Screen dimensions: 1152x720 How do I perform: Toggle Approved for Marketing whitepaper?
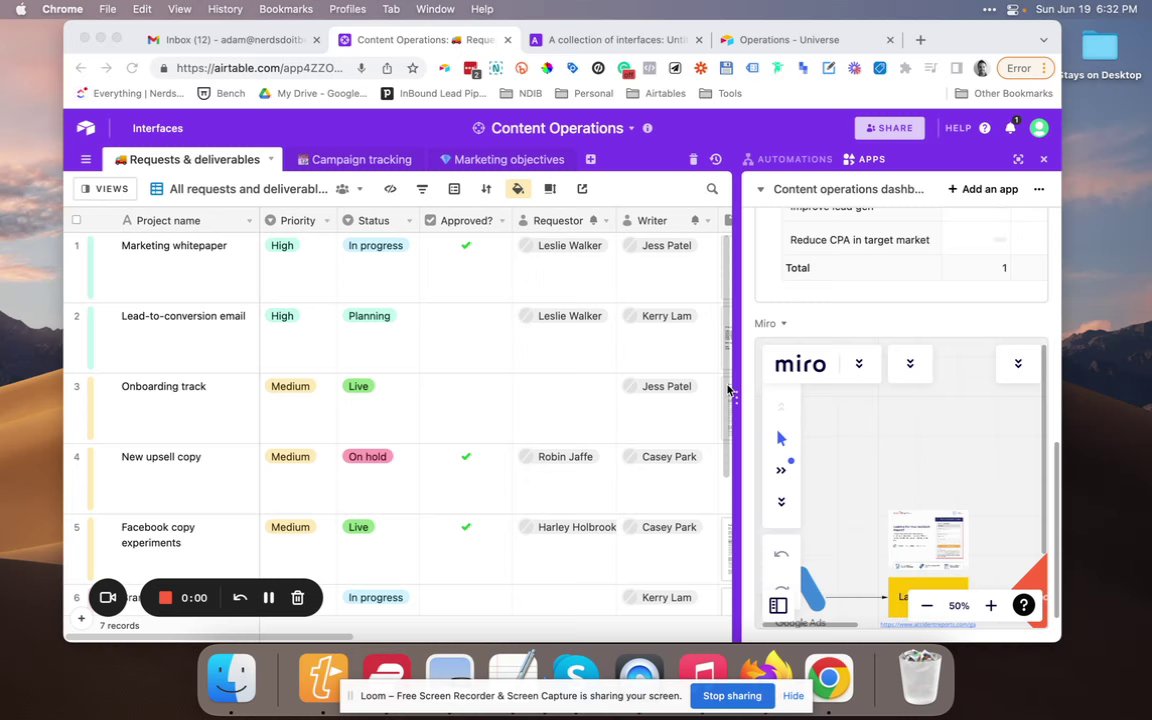pos(466,245)
